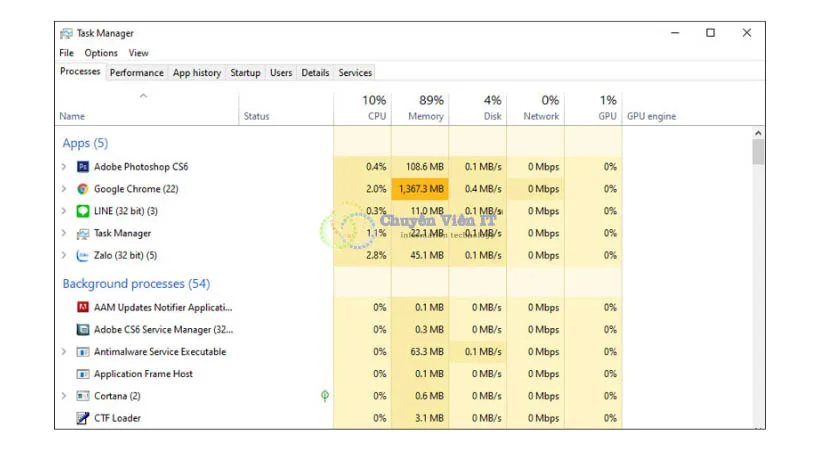The height and width of the screenshot is (450, 820).
Task: Expand the Google Chrome (22) process group
Action: click(64, 189)
